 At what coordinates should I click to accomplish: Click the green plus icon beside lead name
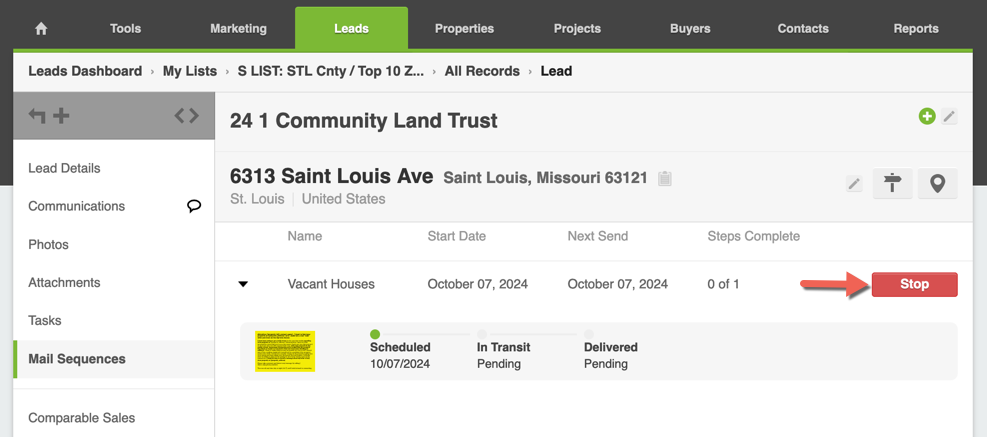[927, 116]
